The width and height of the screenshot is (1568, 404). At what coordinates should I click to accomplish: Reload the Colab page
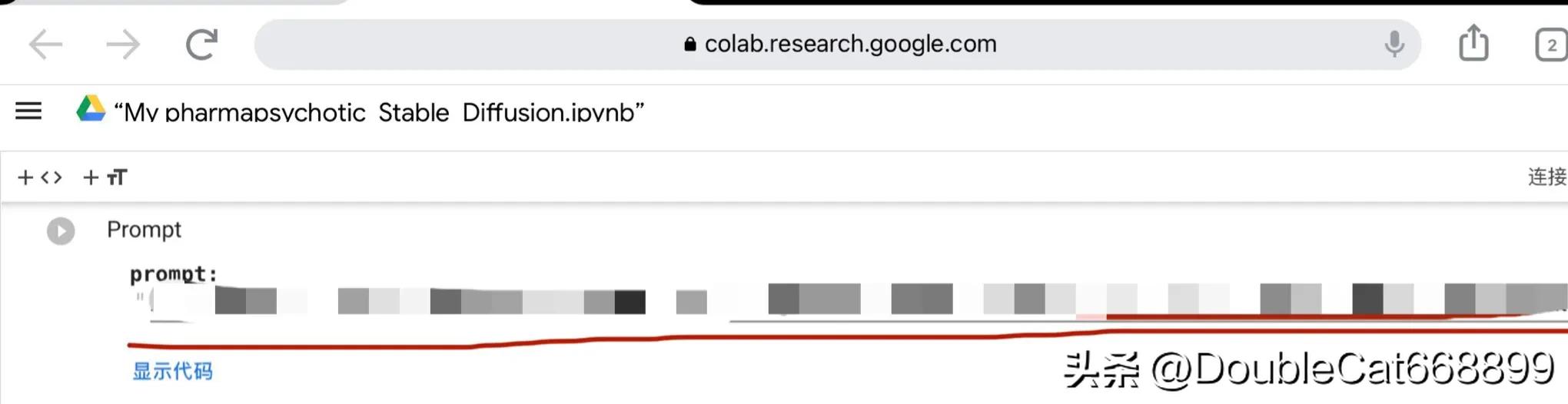[x=202, y=45]
